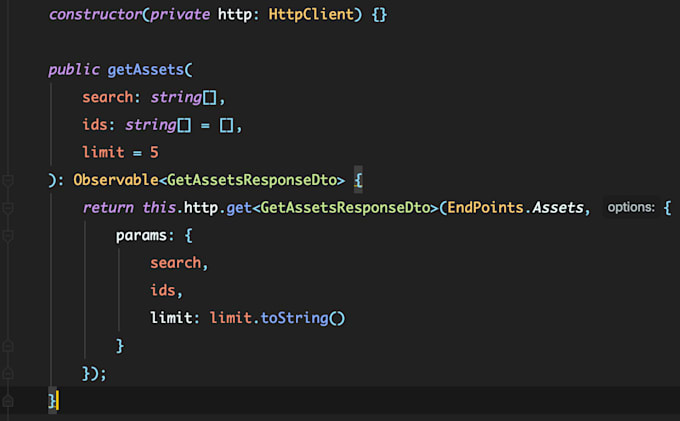The width and height of the screenshot is (680, 421).
Task: Click the '});' closing line
Action: click(94, 373)
